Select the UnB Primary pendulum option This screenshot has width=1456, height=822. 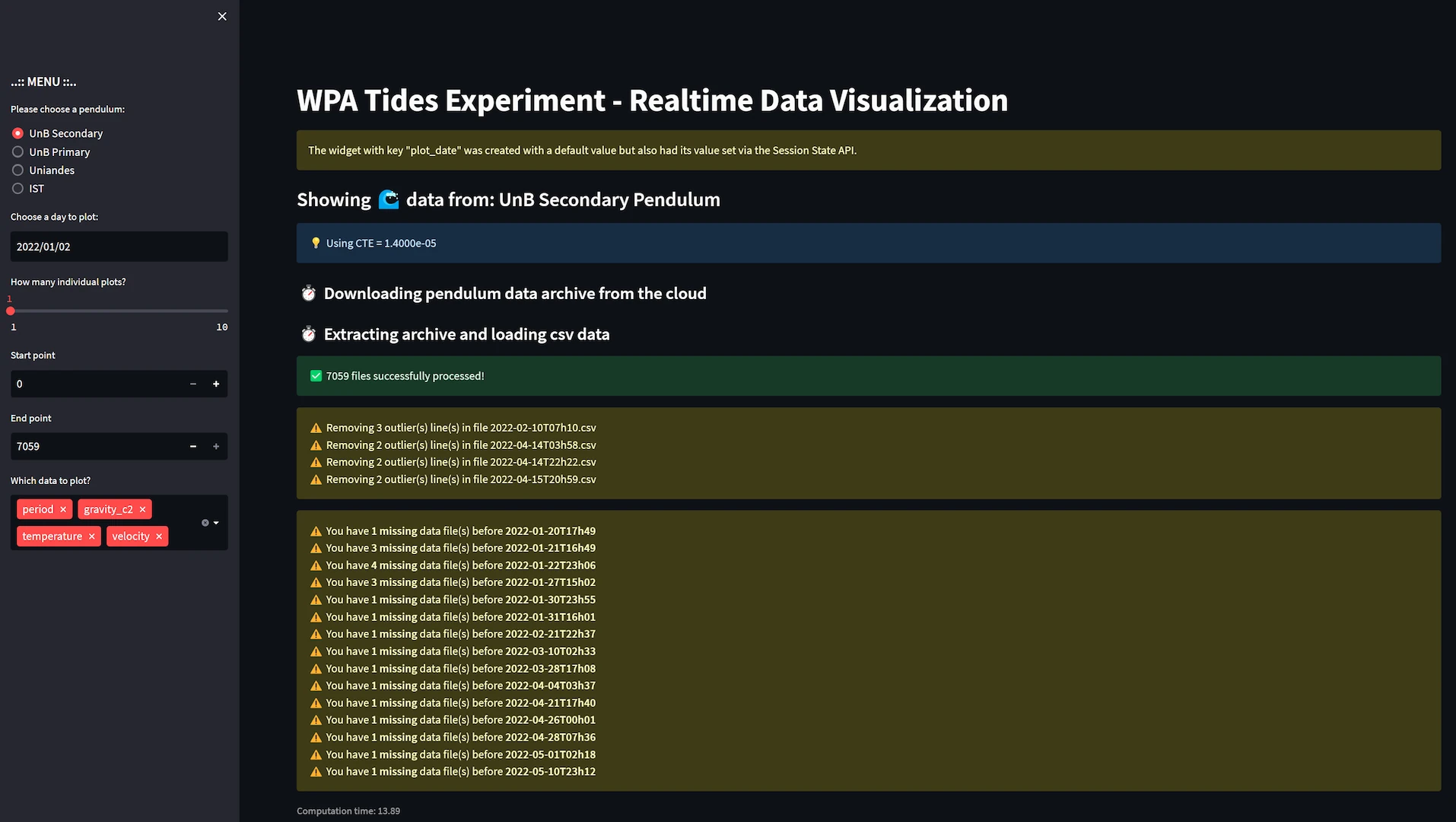click(18, 151)
